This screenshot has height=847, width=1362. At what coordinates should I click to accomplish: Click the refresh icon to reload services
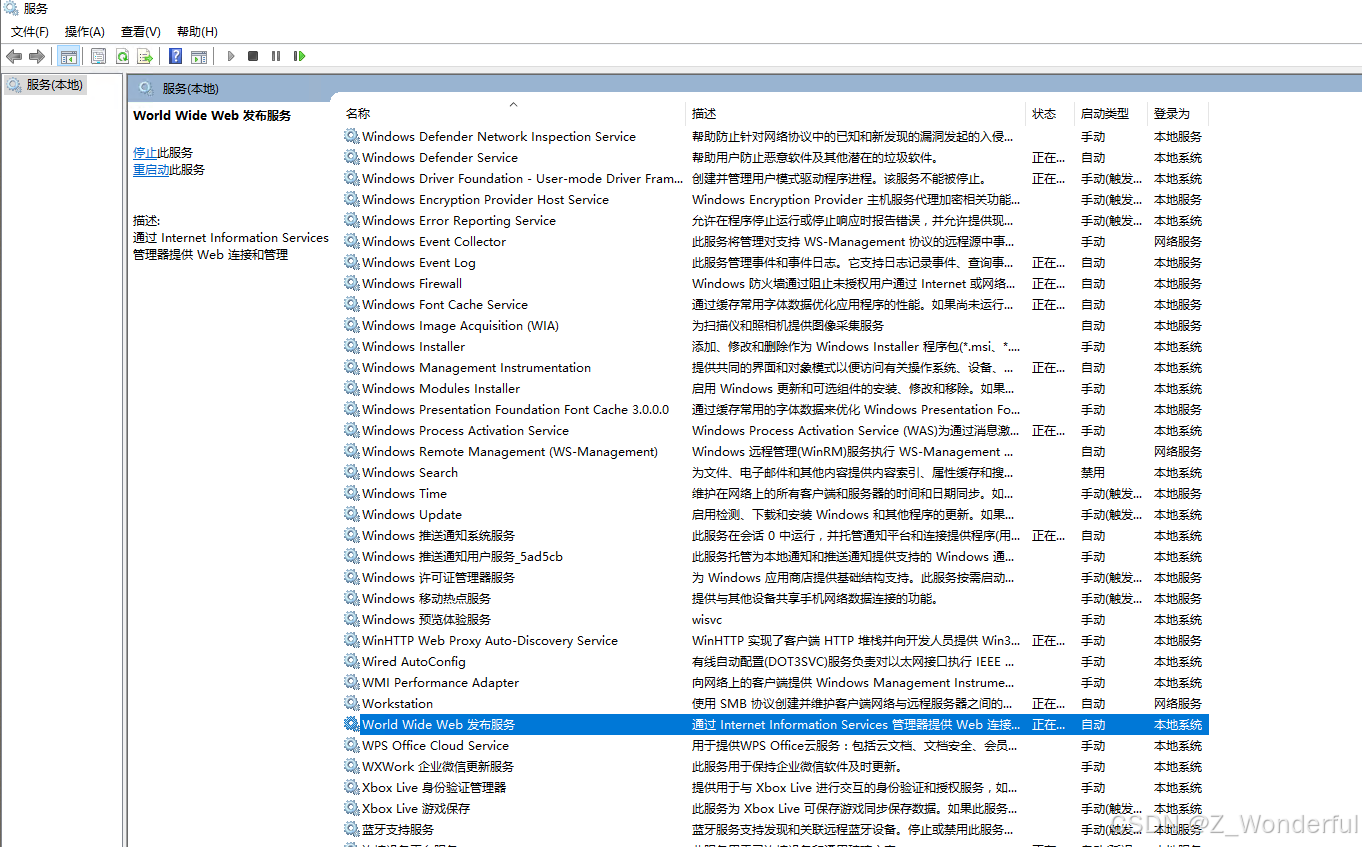121,55
